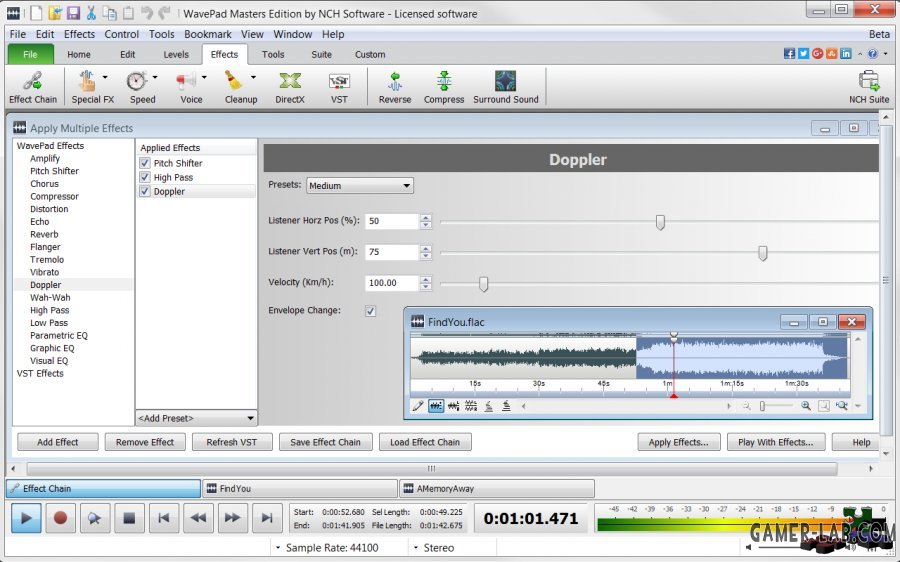Click the zoom in magnifier in FindYou.flac

[806, 406]
